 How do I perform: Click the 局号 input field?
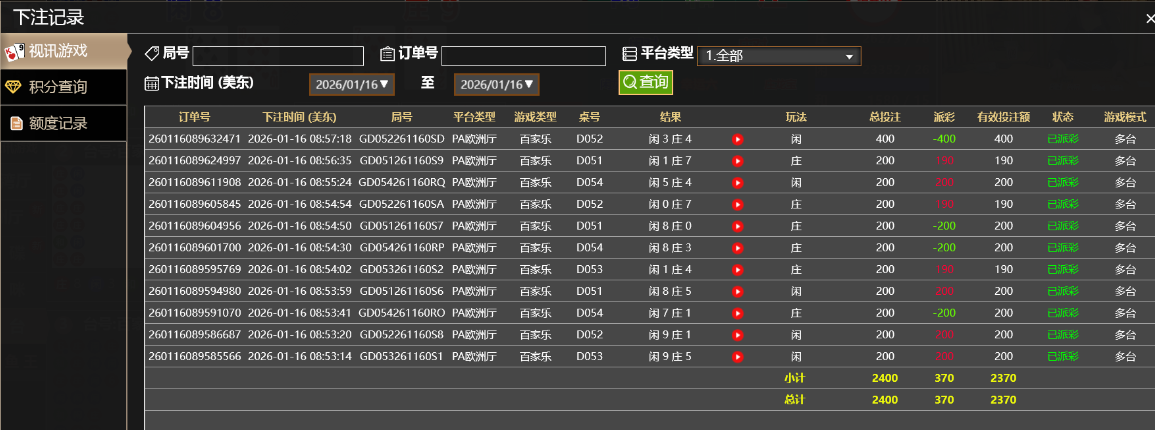(278, 56)
